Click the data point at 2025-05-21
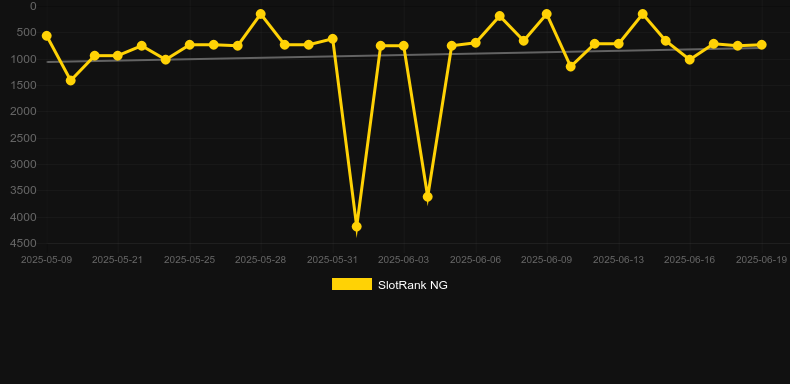The height and width of the screenshot is (384, 790). (117, 55)
